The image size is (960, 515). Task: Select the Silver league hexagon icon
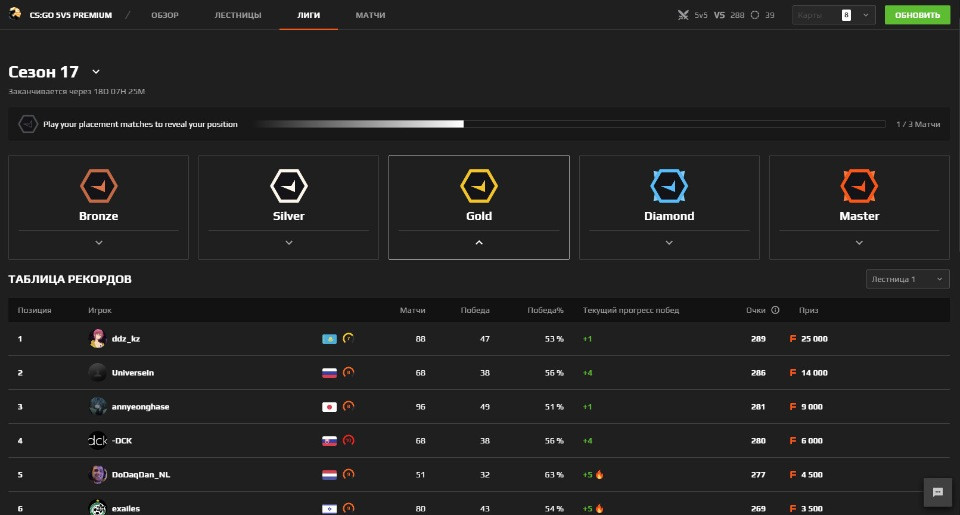(x=288, y=186)
